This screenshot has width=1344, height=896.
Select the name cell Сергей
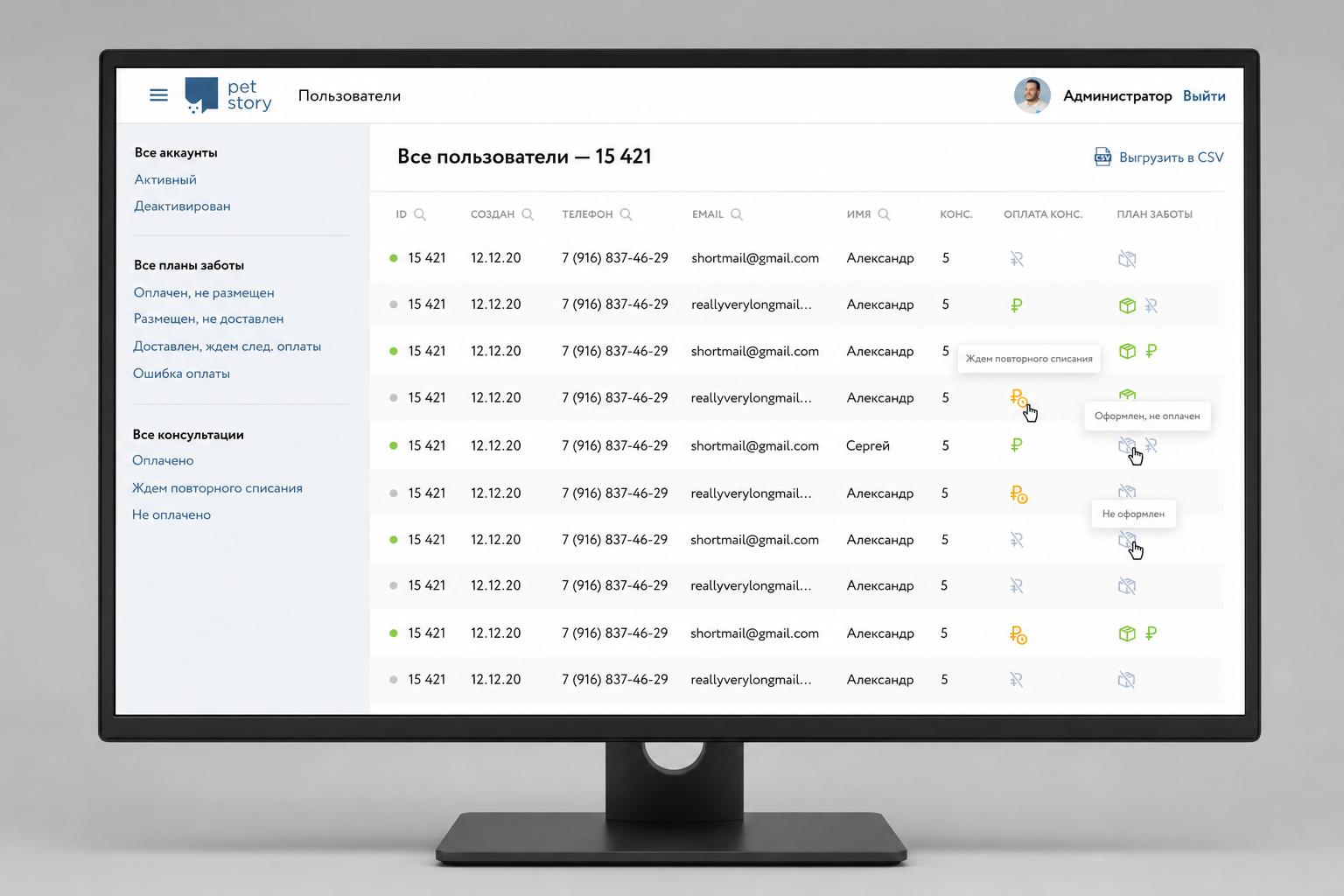point(868,445)
